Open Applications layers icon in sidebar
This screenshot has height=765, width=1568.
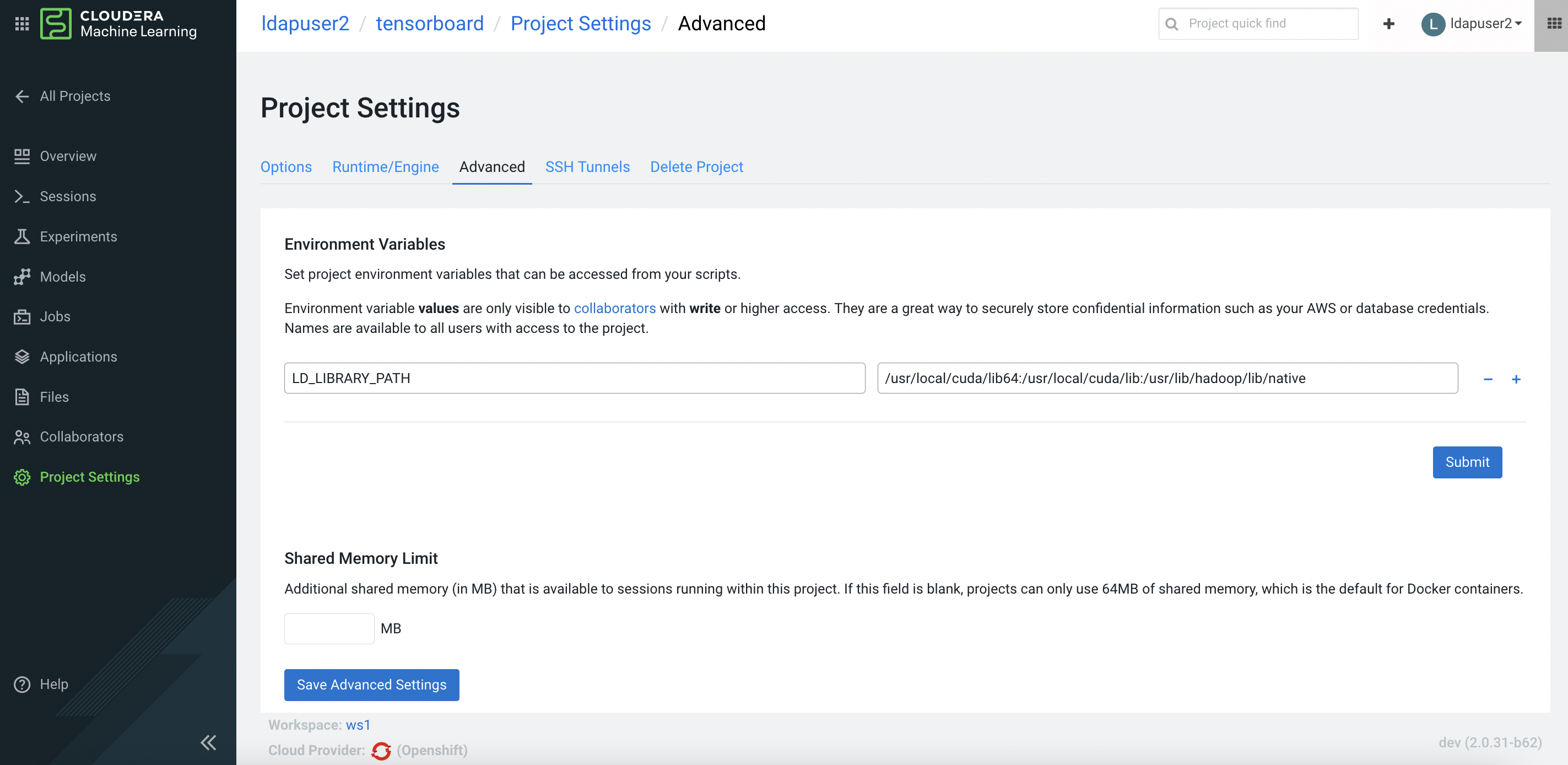22,357
